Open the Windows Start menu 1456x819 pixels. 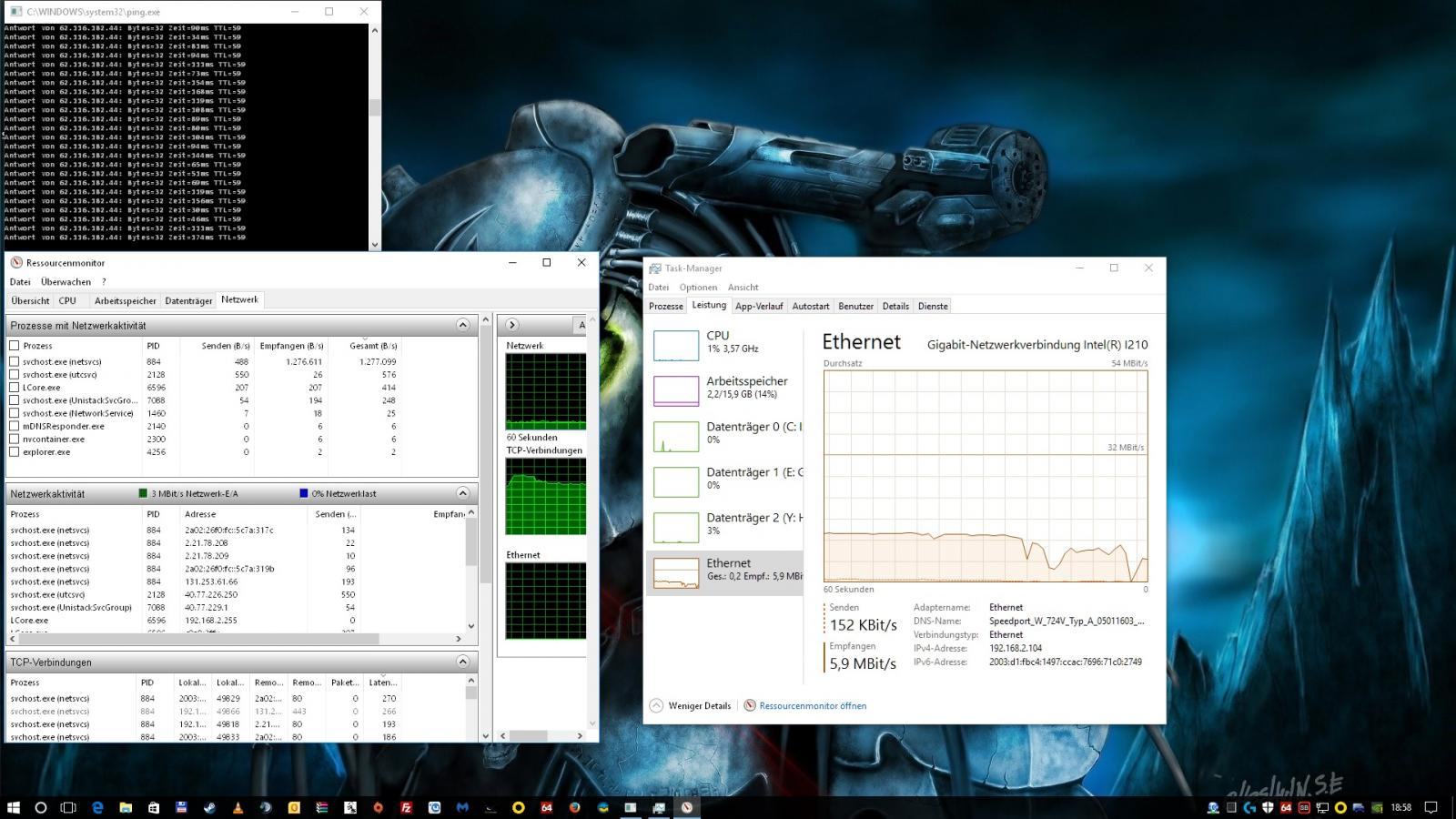tap(14, 807)
